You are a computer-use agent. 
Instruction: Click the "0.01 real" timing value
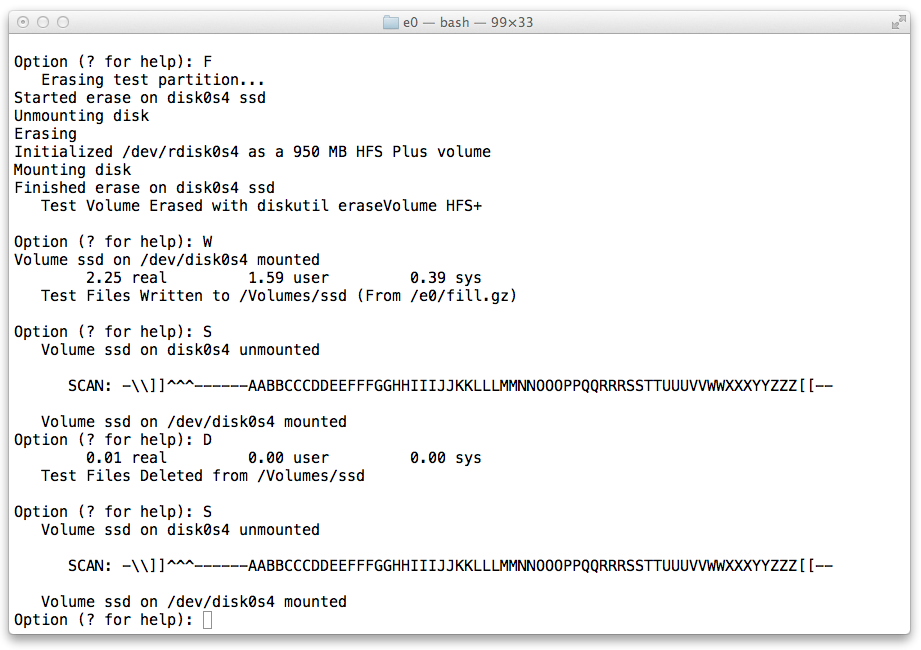[x=126, y=458]
